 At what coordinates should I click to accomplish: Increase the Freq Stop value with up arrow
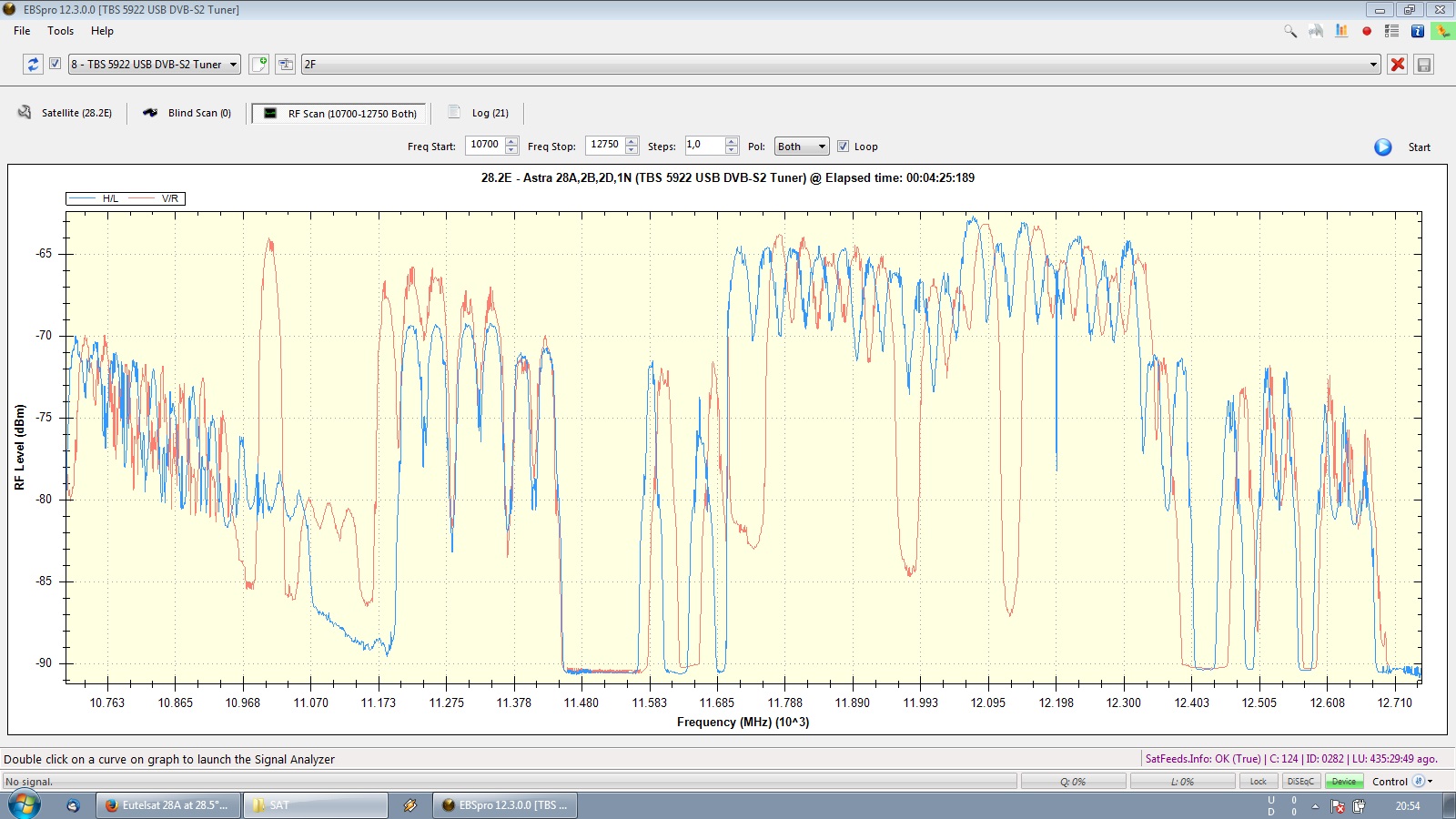pyautogui.click(x=632, y=141)
